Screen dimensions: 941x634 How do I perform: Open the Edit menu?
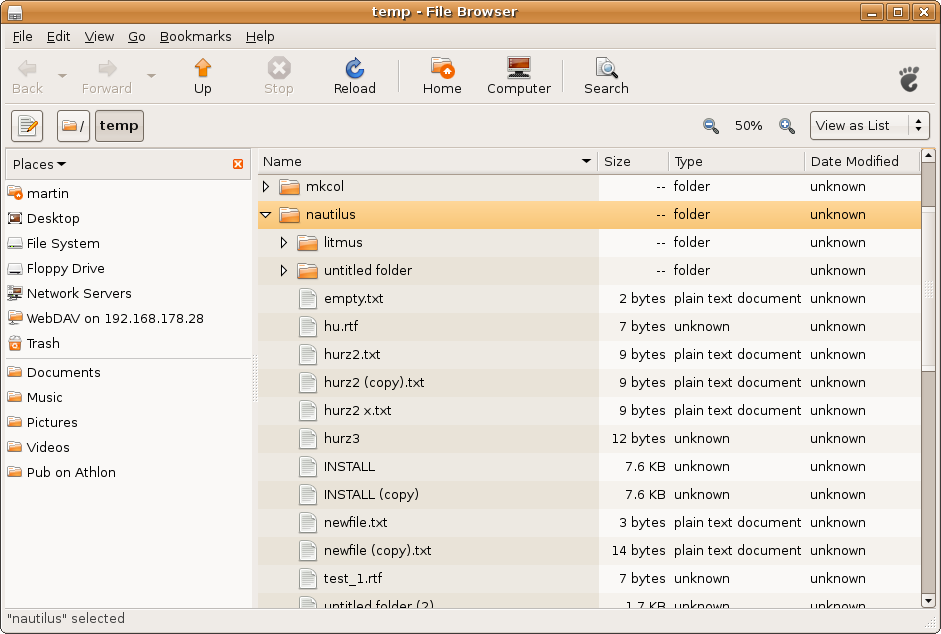(x=58, y=36)
